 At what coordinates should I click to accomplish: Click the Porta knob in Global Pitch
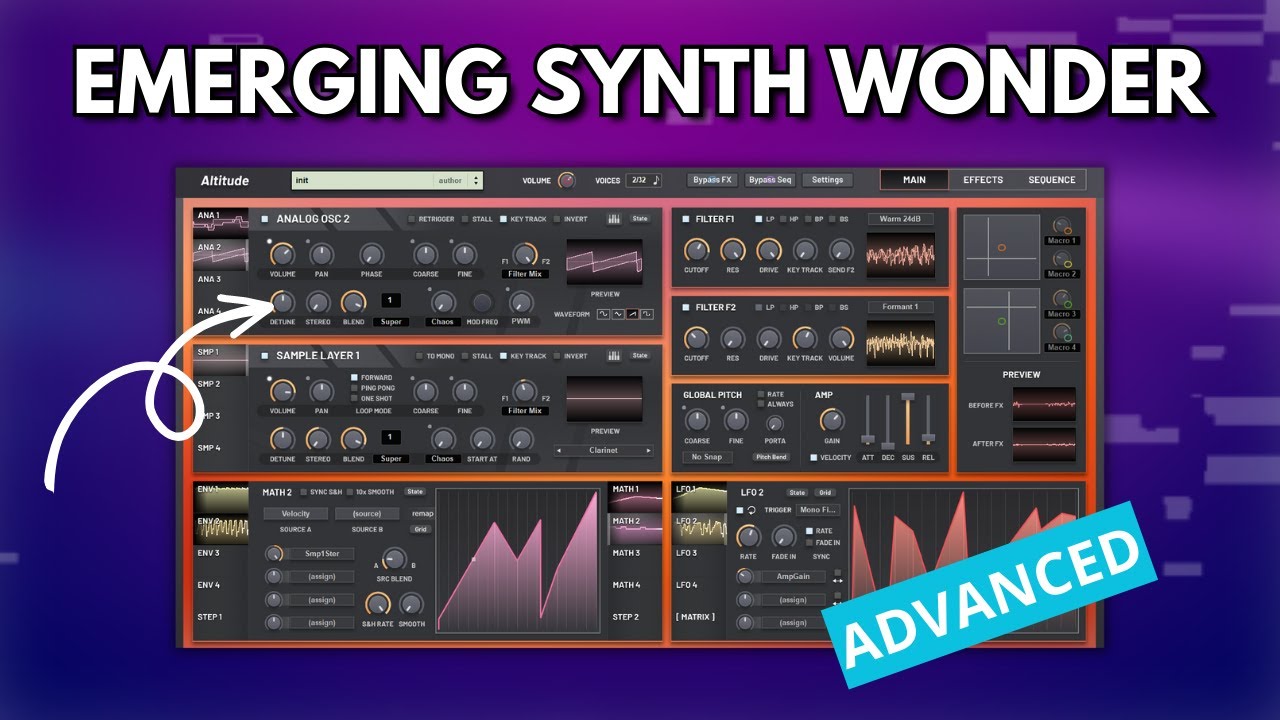click(x=773, y=423)
